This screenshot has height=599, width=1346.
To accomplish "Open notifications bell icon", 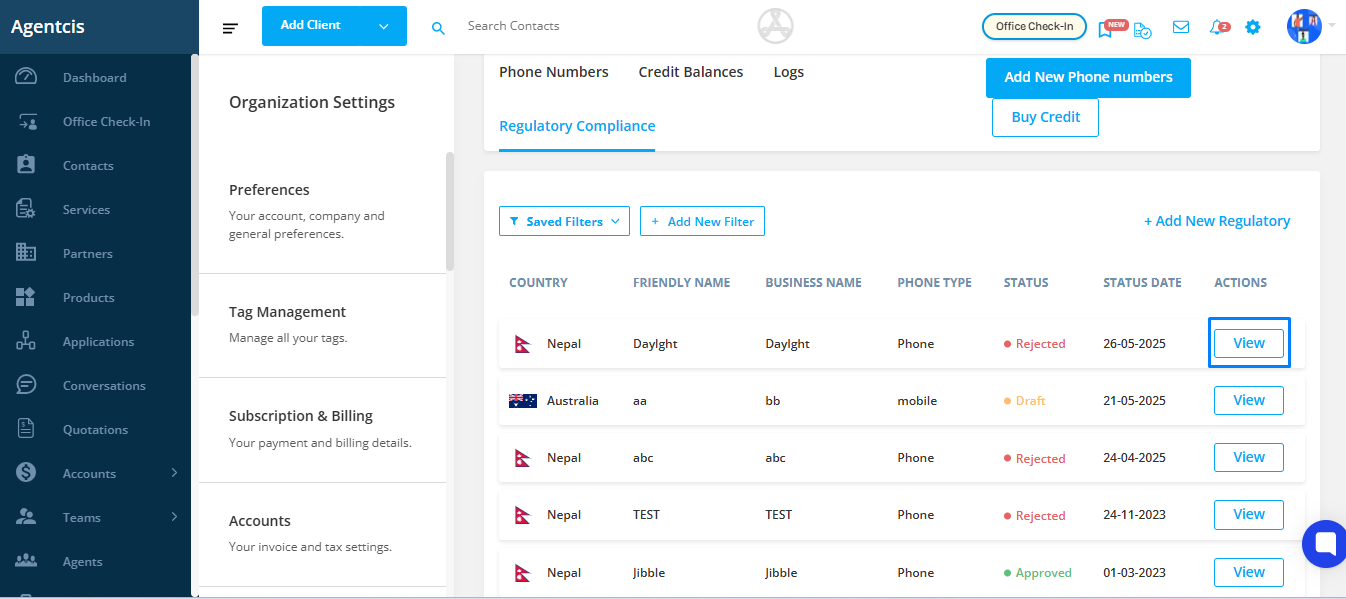I will coord(1218,27).
